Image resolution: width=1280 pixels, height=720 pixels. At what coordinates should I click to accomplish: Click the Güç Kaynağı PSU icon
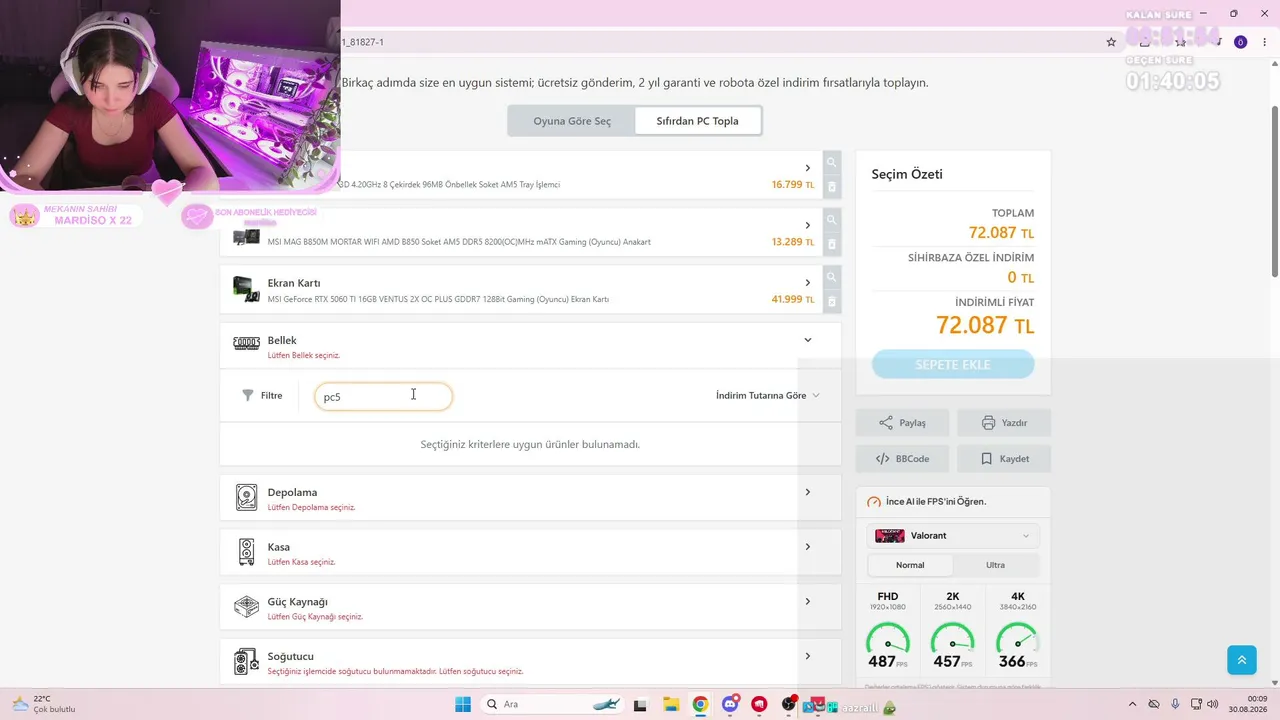coord(246,607)
